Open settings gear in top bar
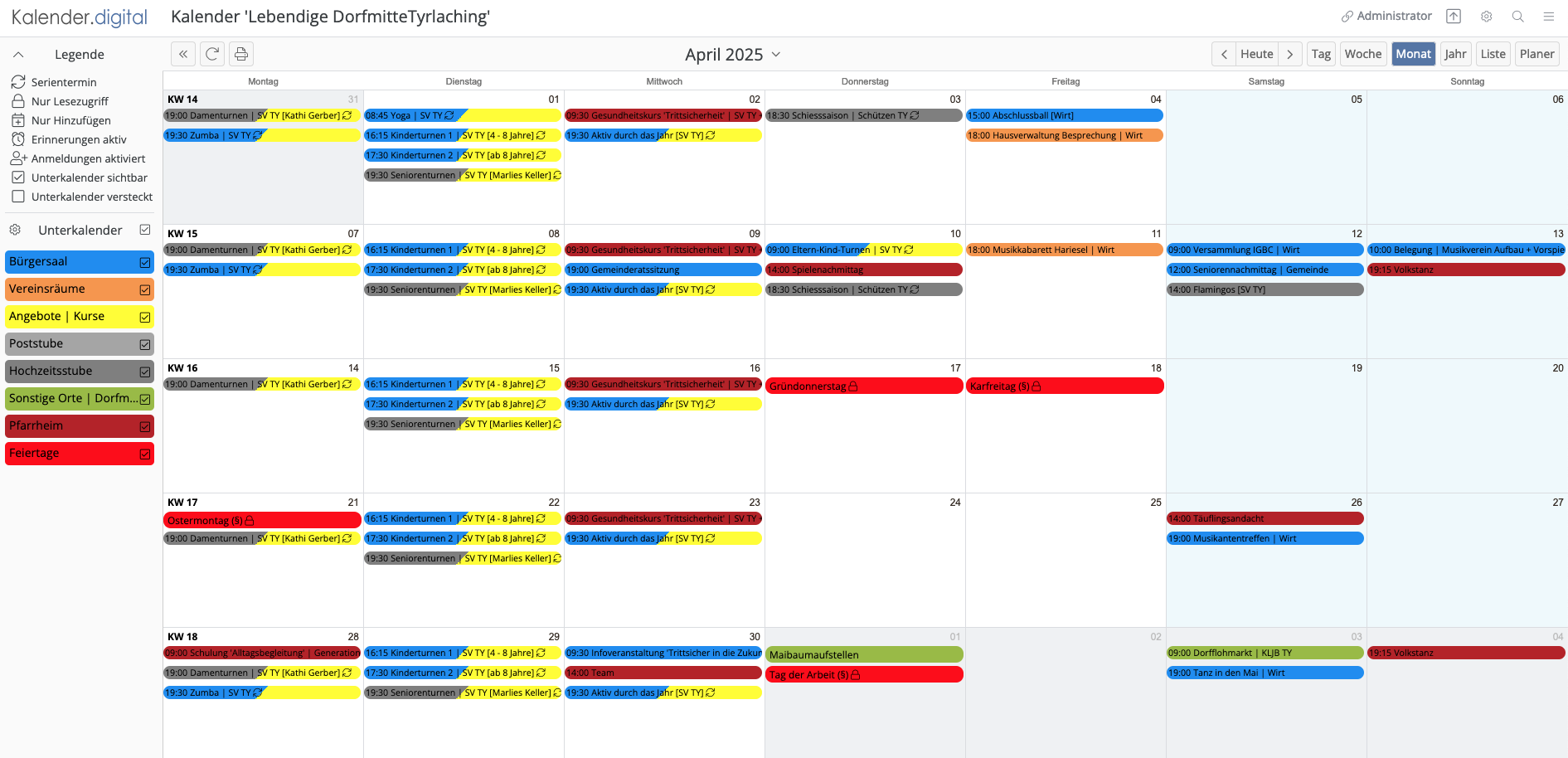 coord(1486,17)
